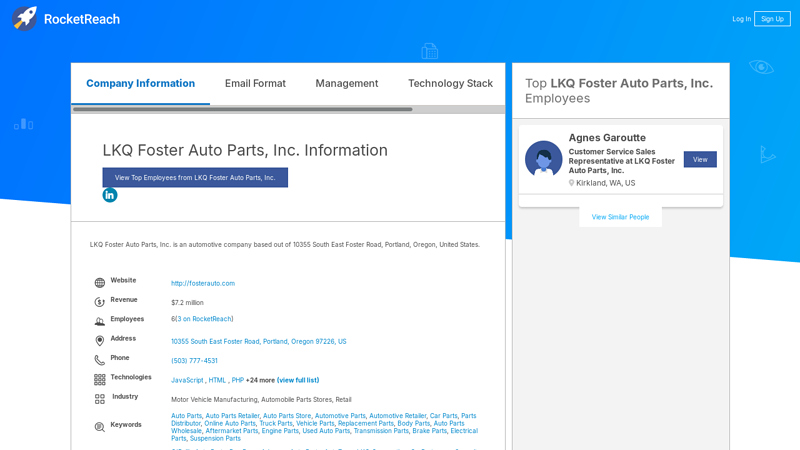Click the Brake Parts keyword link

[x=430, y=431]
